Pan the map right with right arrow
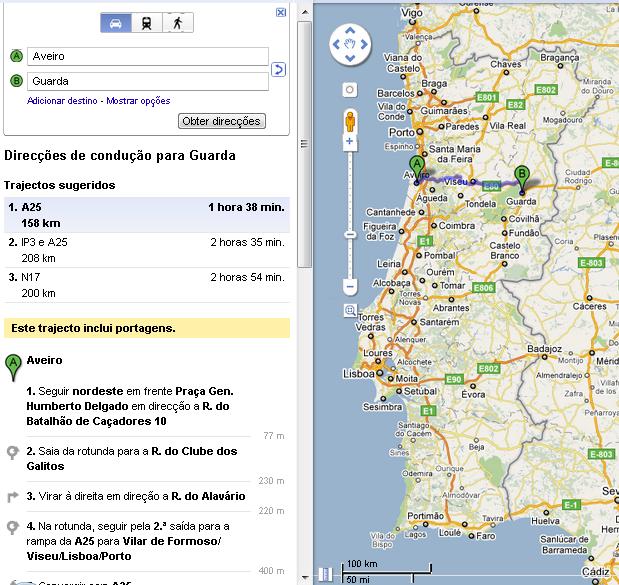Screen dimensions: 619x585 364,44
